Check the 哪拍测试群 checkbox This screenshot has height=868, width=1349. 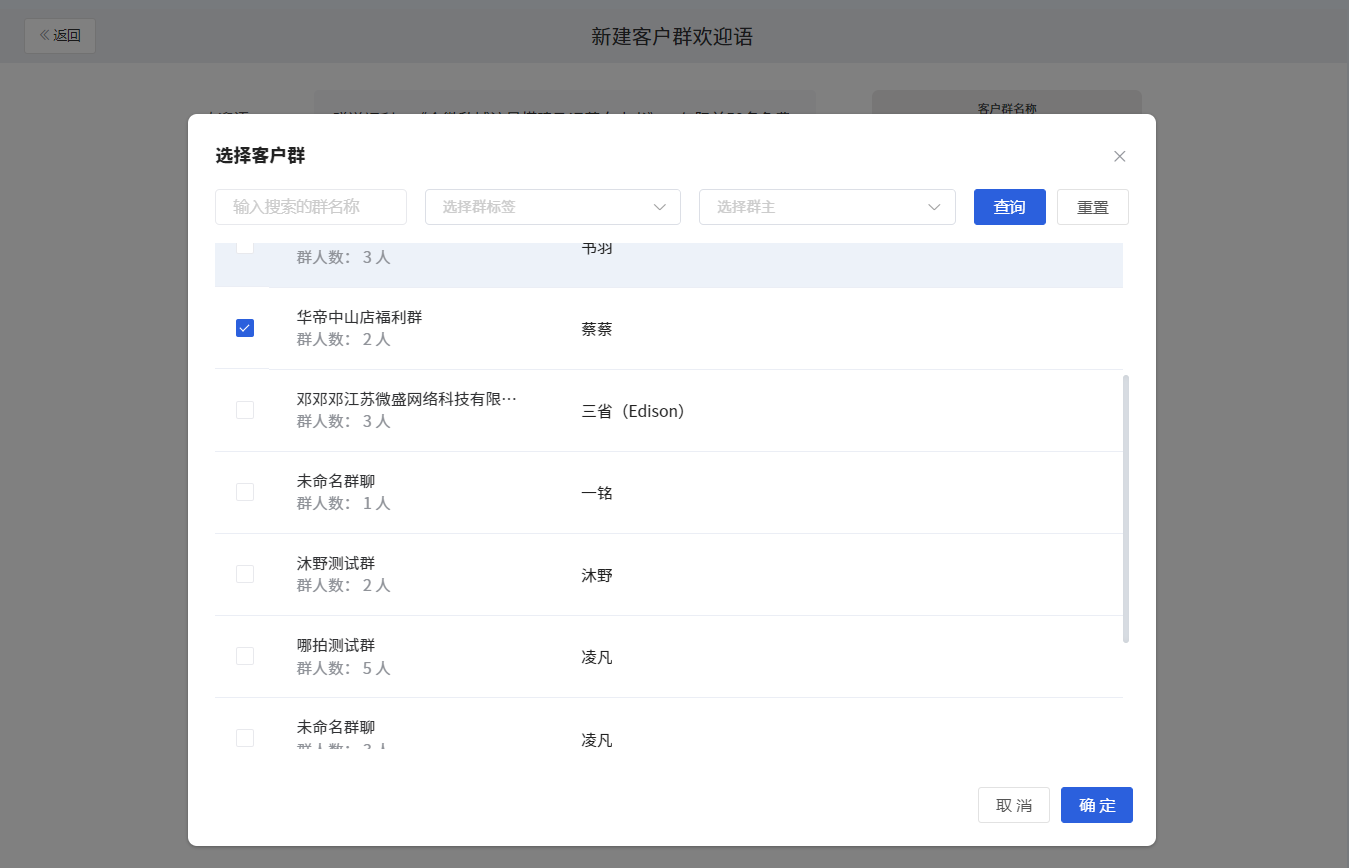coord(245,656)
